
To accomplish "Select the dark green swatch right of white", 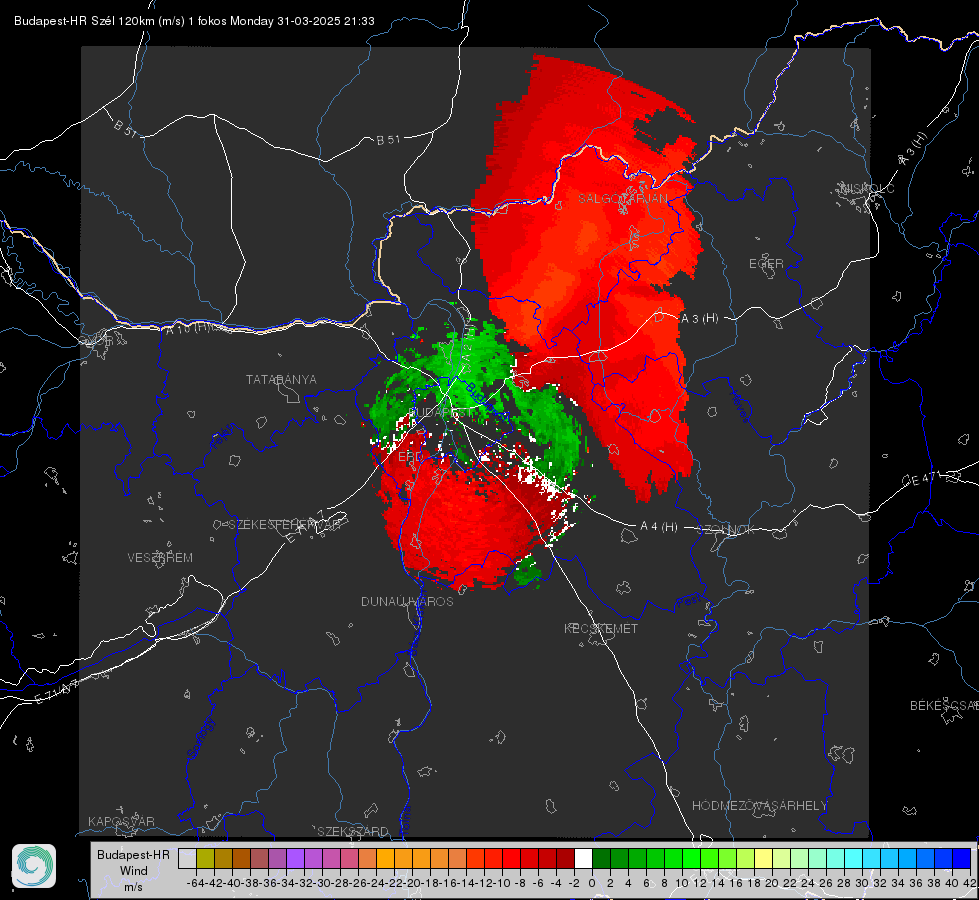I will tap(601, 858).
